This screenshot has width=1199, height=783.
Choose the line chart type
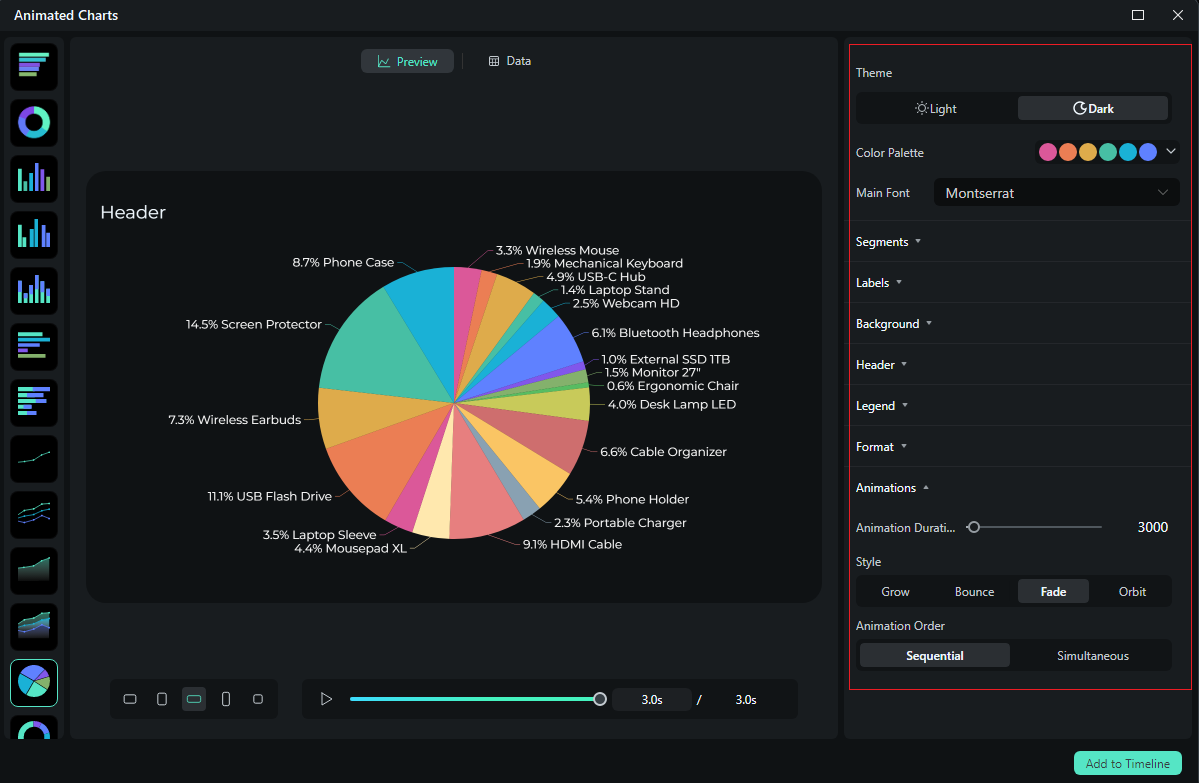tap(33, 458)
